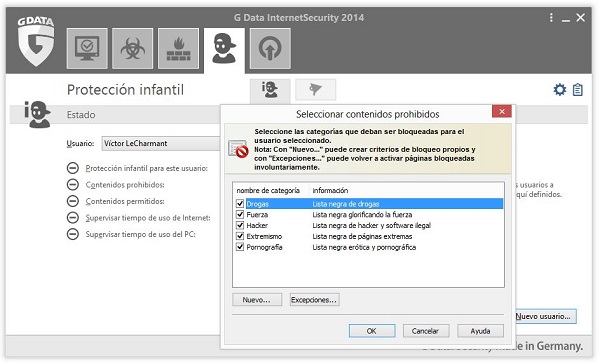Click the Nuevo usuario... button
The height and width of the screenshot is (364, 600).
pyautogui.click(x=546, y=316)
